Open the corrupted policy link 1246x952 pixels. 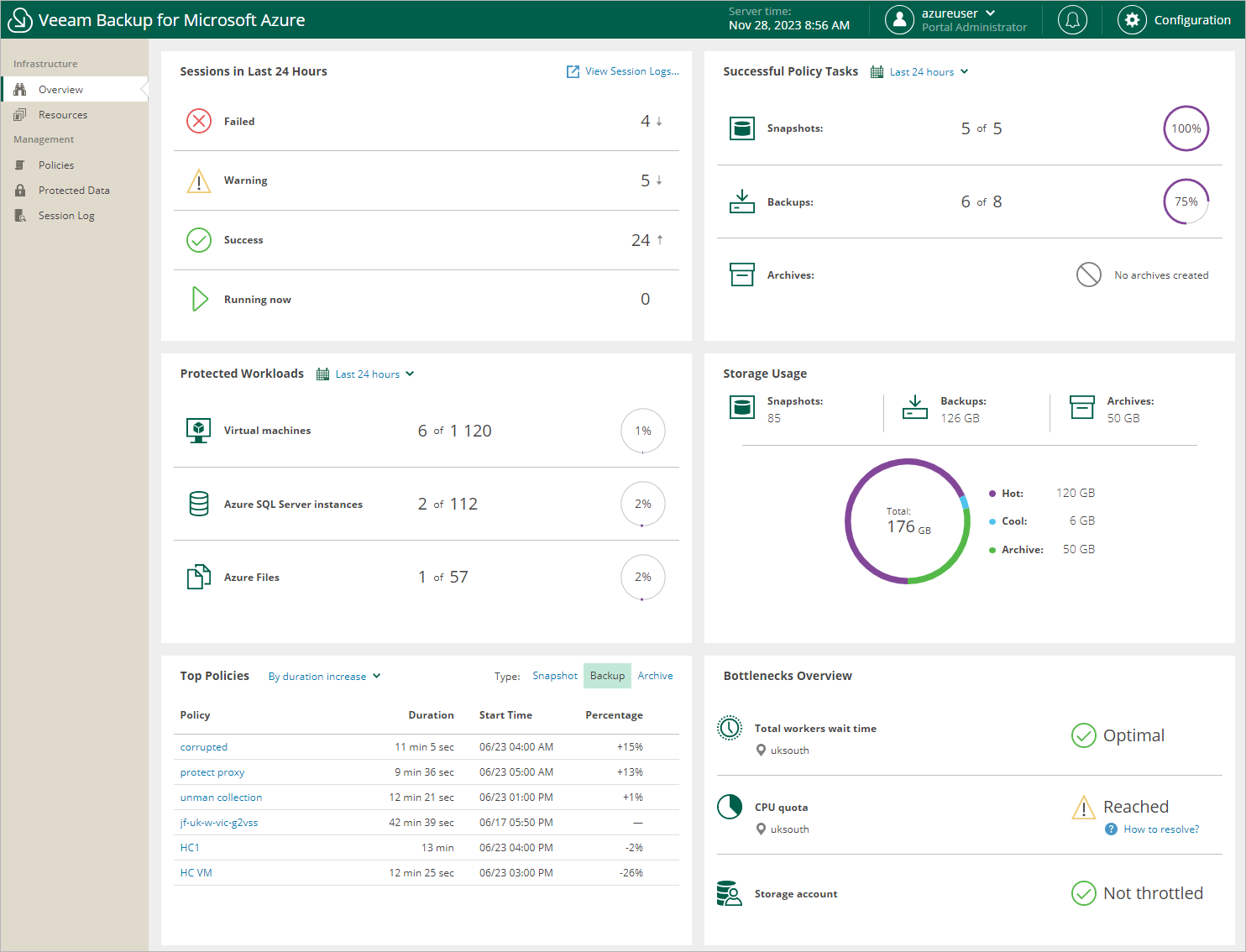point(204,747)
